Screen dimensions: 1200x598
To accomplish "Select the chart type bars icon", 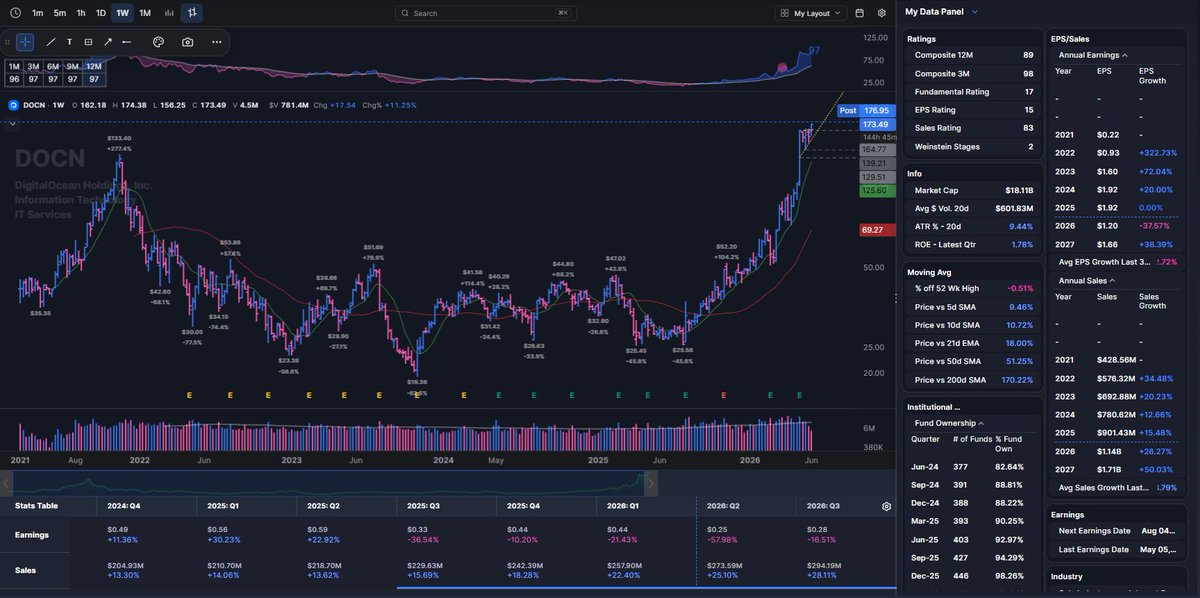I will click(x=191, y=13).
